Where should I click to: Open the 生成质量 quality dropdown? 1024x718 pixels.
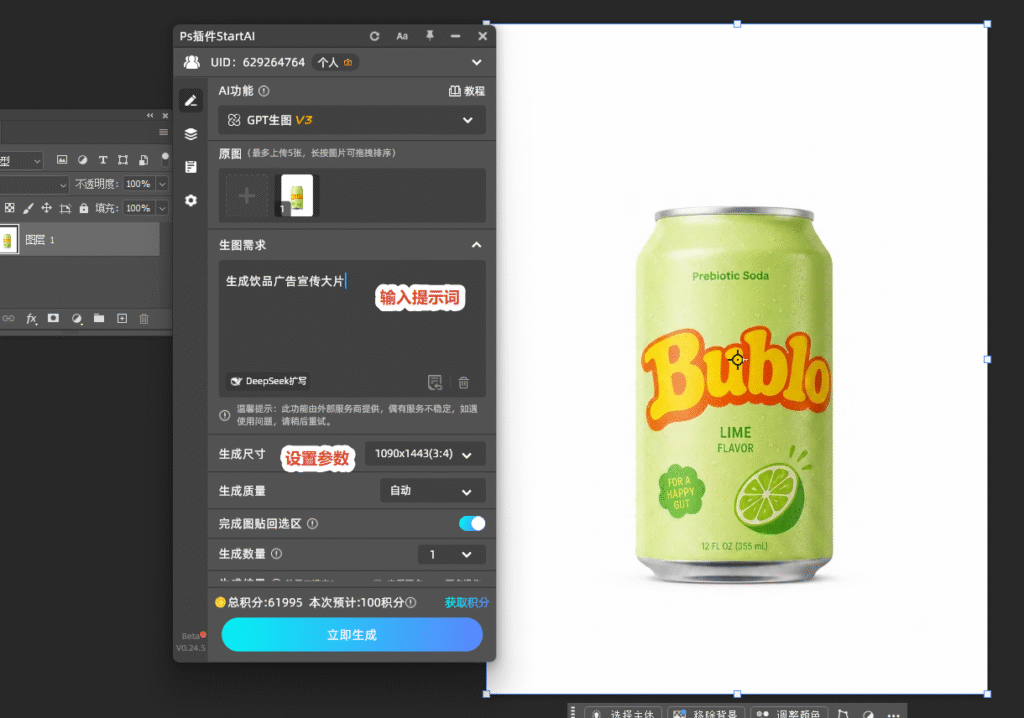tap(432, 491)
